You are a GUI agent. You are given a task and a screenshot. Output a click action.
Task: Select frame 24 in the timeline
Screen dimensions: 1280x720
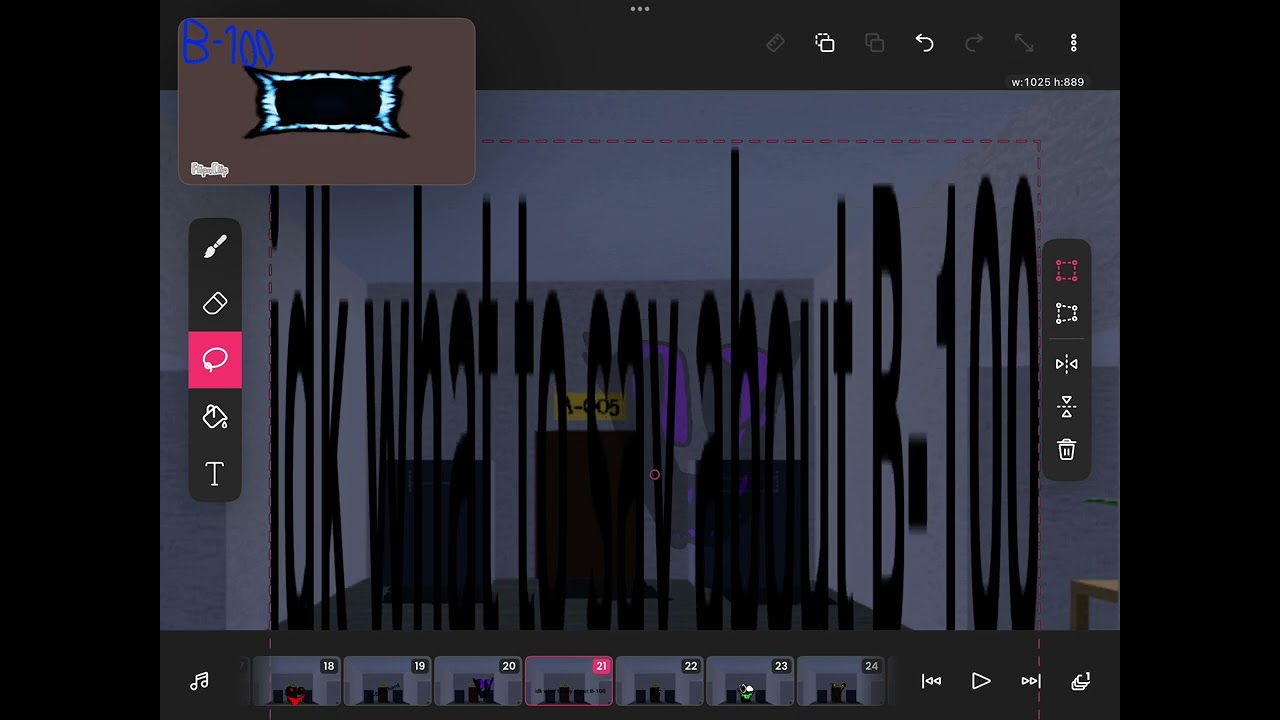[840, 681]
